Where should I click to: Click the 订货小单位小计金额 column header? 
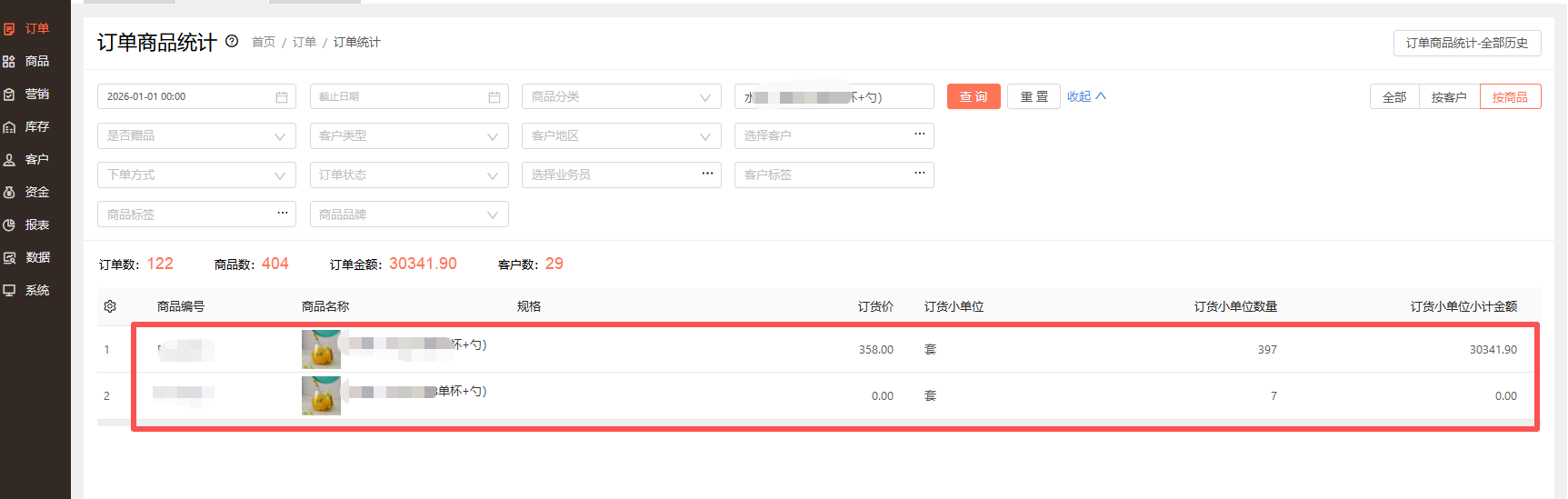[1463, 306]
